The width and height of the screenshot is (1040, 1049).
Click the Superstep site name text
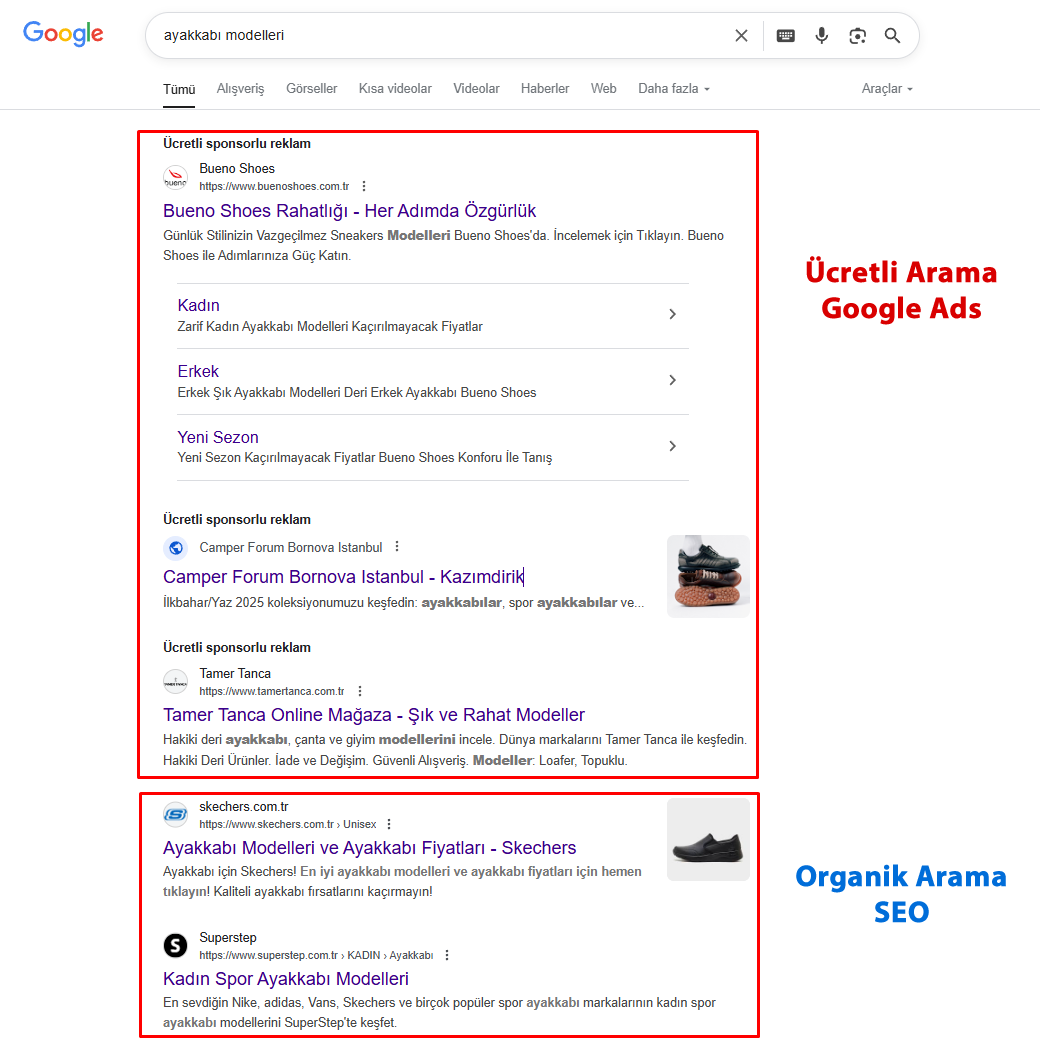[227, 938]
